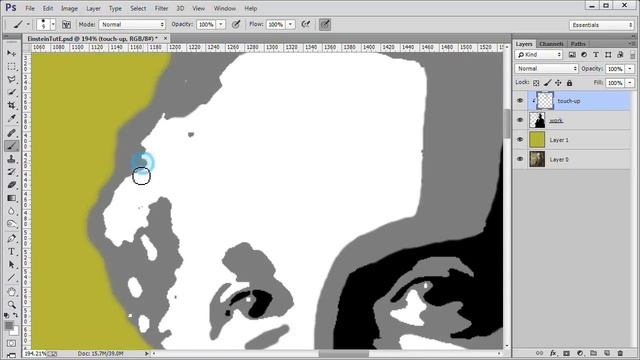The width and height of the screenshot is (640, 360).
Task: Toggle pressure for size button
Action: [325, 24]
